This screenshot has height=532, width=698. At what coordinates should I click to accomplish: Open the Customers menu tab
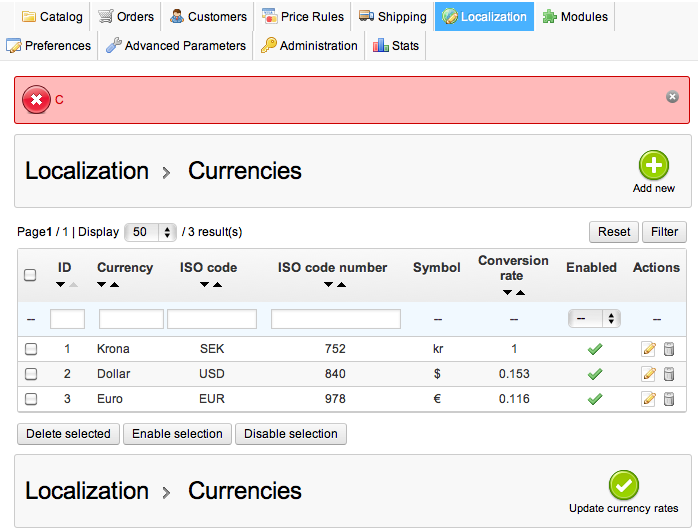click(x=208, y=16)
